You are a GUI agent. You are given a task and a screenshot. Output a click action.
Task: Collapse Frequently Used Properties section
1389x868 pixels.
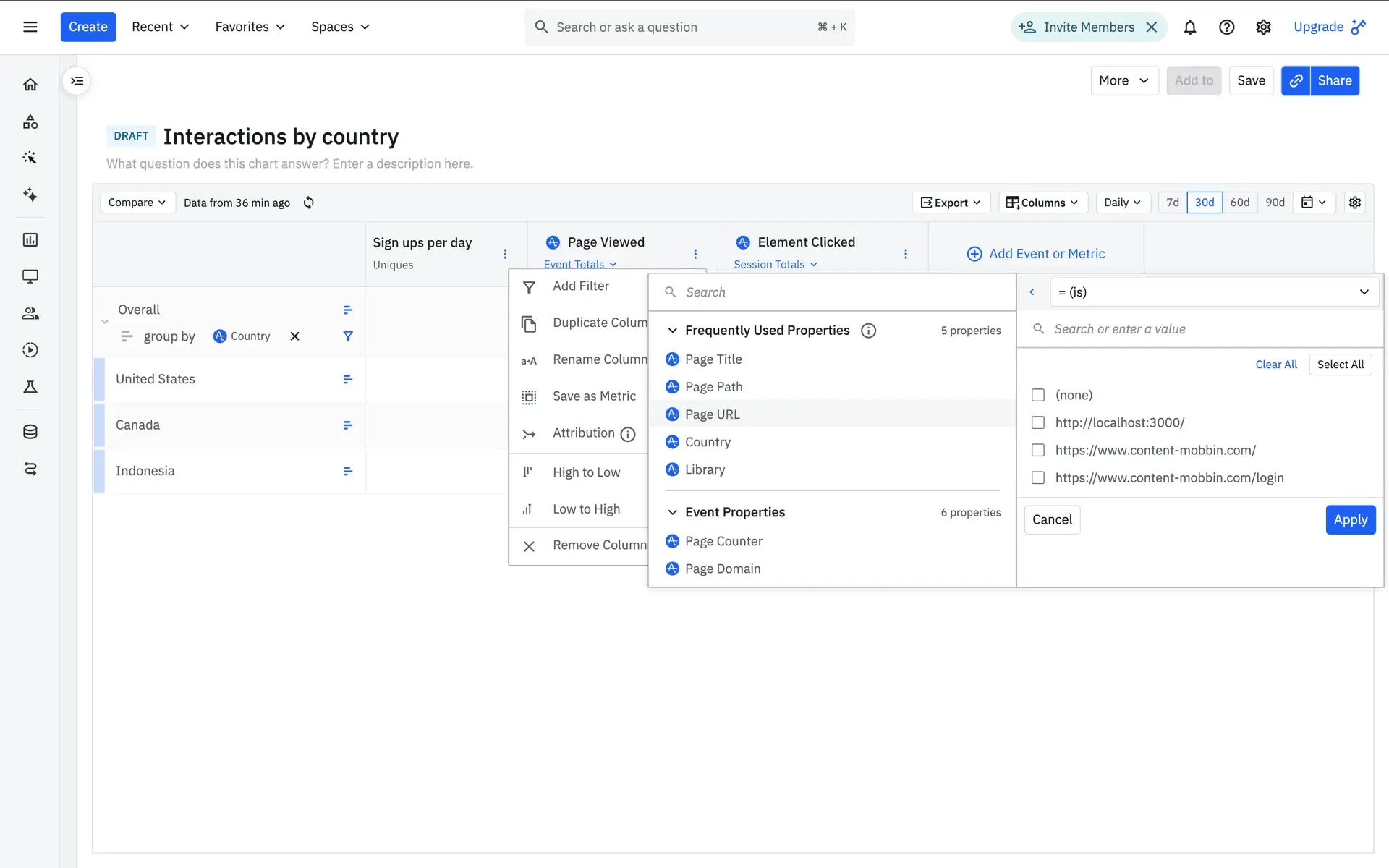tap(672, 331)
